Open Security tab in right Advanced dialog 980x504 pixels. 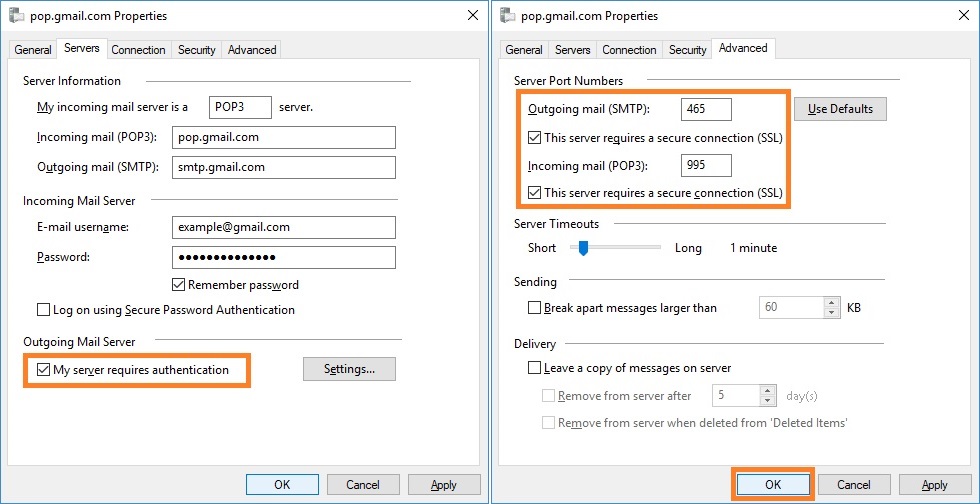coord(688,50)
